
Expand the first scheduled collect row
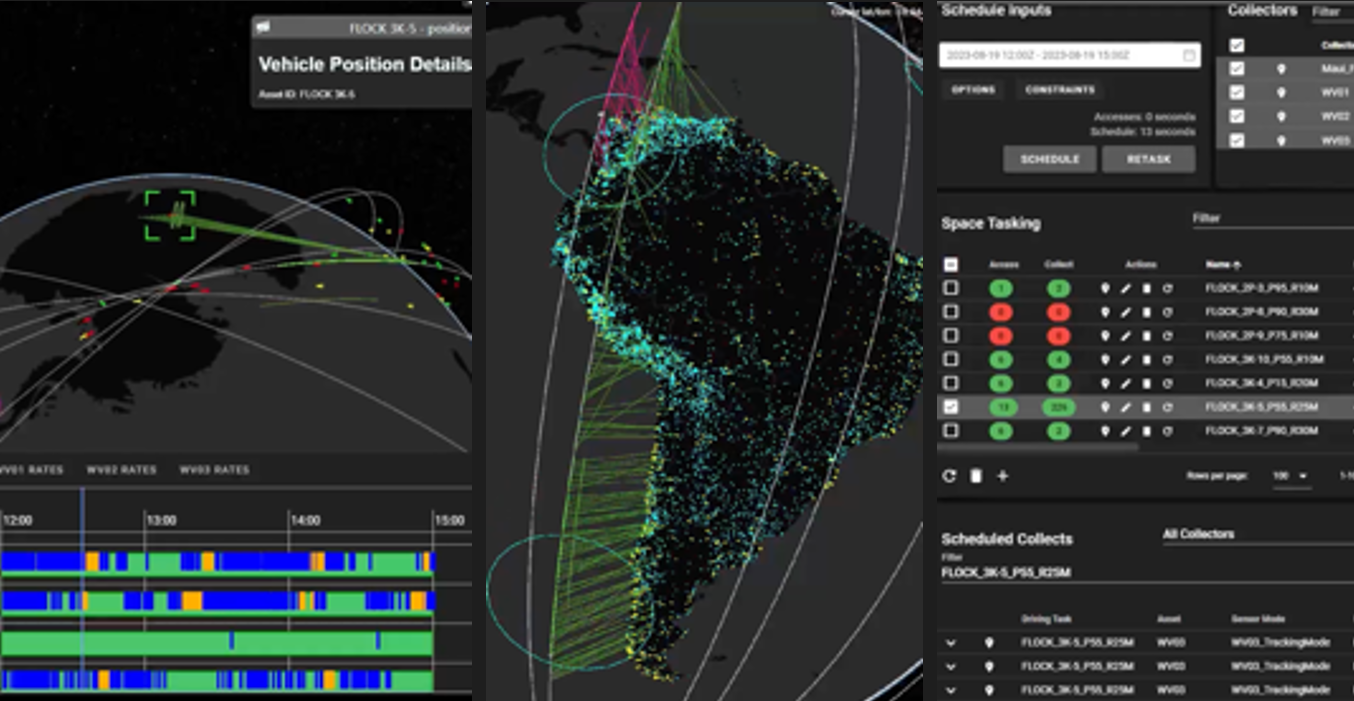click(x=950, y=643)
